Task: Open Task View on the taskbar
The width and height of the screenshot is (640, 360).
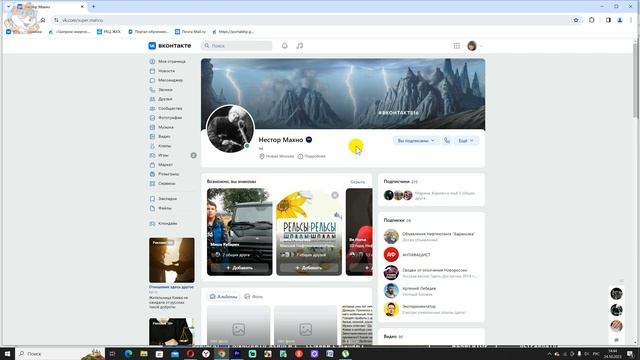Action: tap(113, 353)
